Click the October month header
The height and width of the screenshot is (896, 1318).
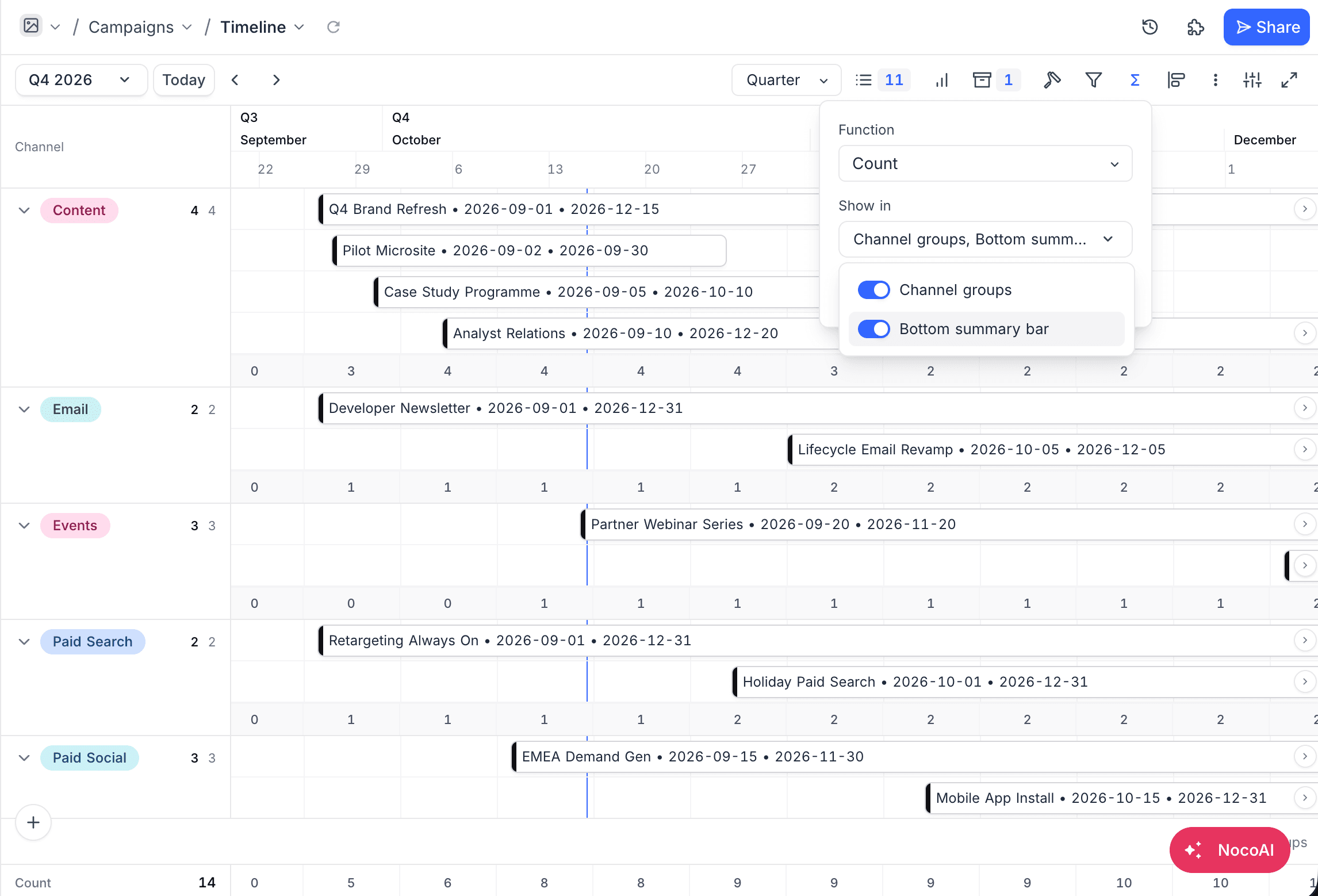tap(416, 140)
